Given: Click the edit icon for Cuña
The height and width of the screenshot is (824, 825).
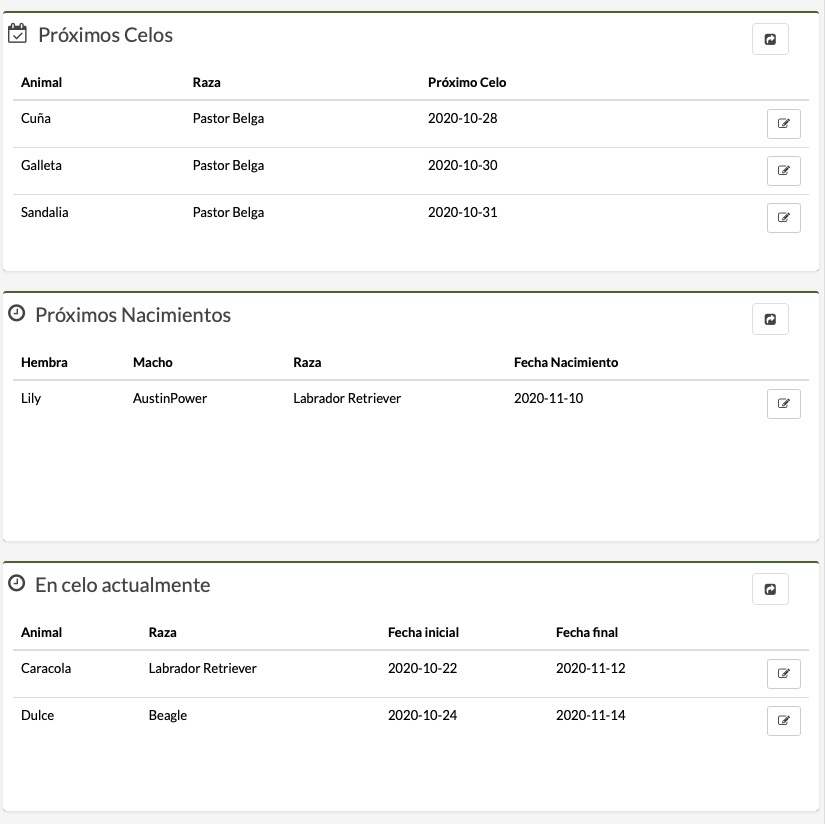Looking at the screenshot, I should (x=783, y=124).
